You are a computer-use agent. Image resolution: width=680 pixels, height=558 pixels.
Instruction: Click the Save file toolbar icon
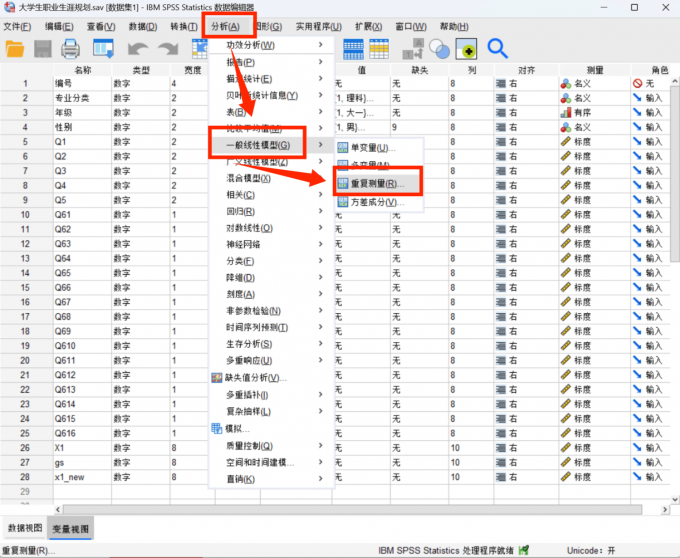43,49
